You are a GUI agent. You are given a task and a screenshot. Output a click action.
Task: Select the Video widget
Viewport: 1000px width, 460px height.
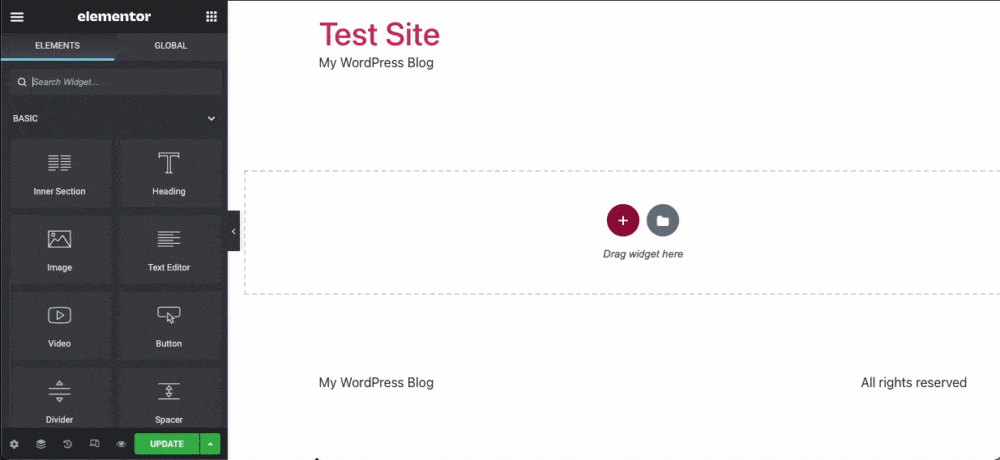tap(59, 326)
